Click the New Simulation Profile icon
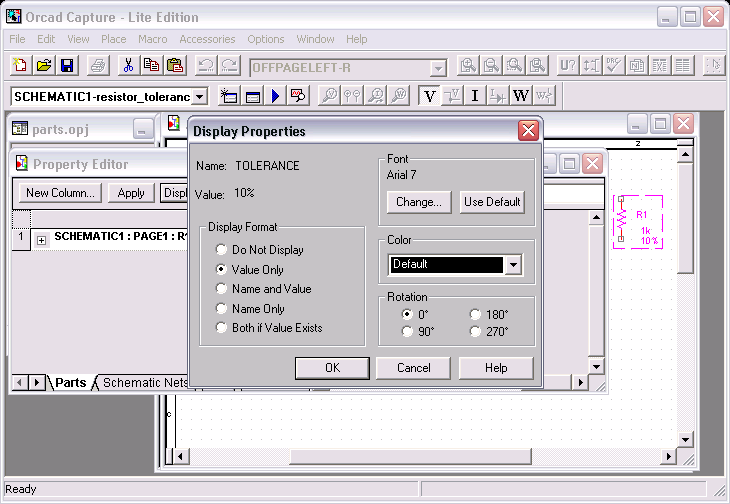Viewport: 730px width, 504px height. [x=229, y=96]
